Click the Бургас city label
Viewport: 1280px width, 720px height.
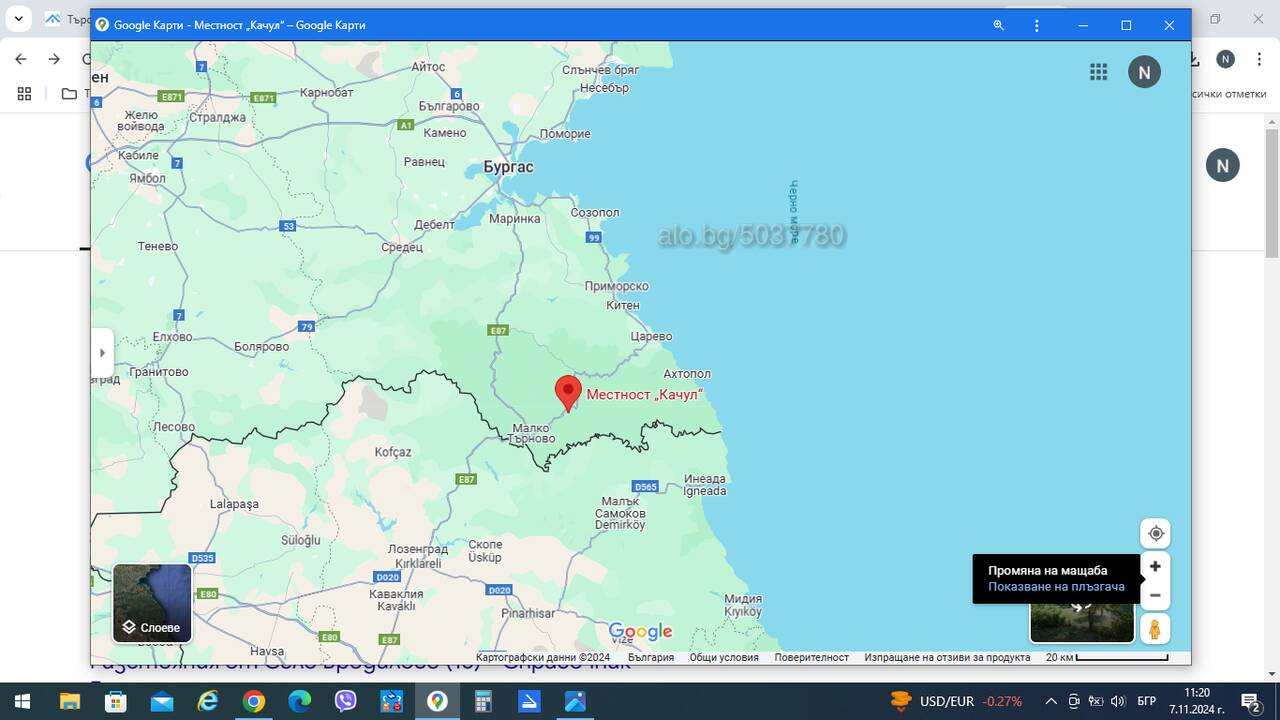tap(508, 167)
